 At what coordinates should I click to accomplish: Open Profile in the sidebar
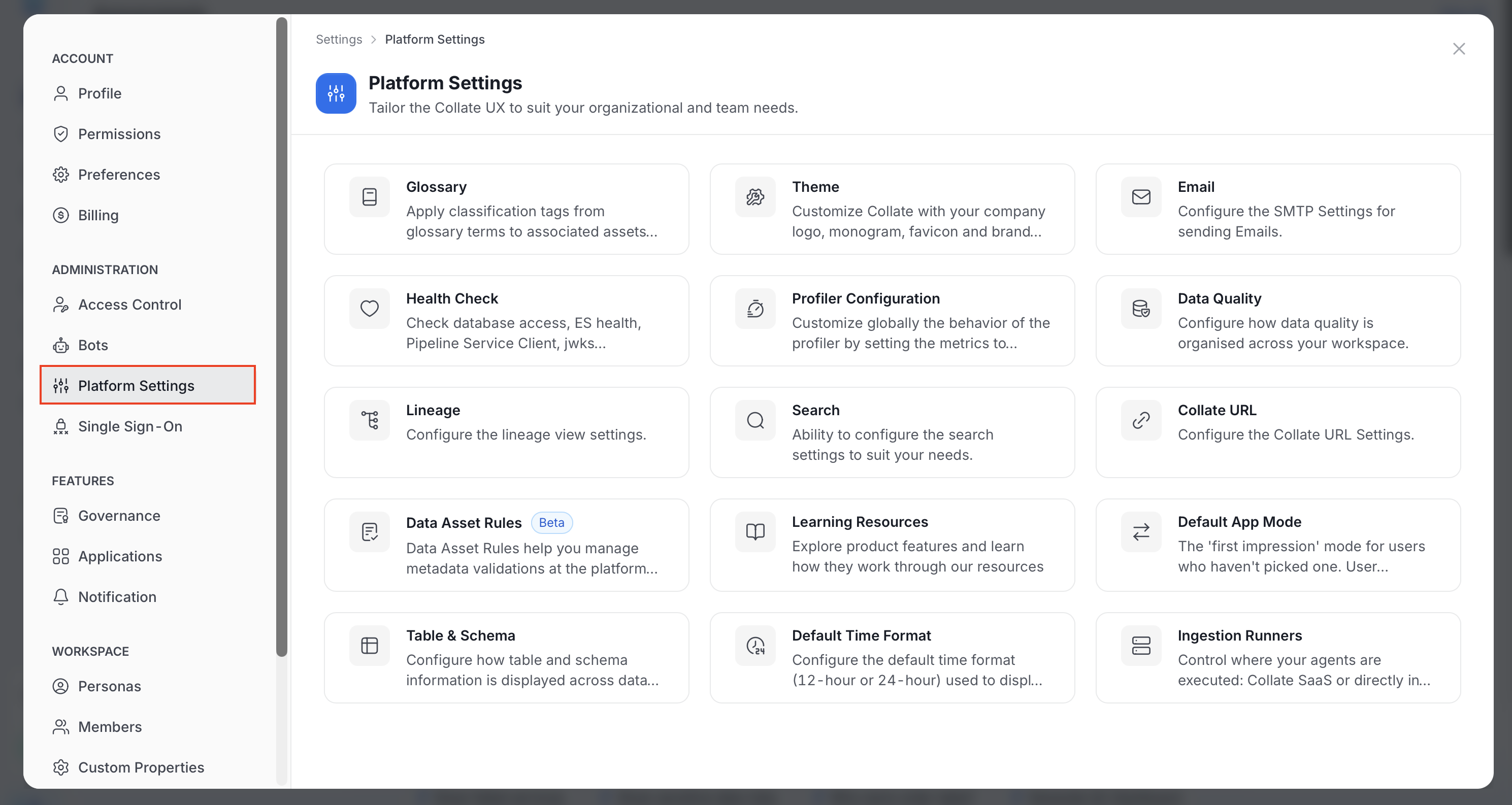click(x=148, y=93)
